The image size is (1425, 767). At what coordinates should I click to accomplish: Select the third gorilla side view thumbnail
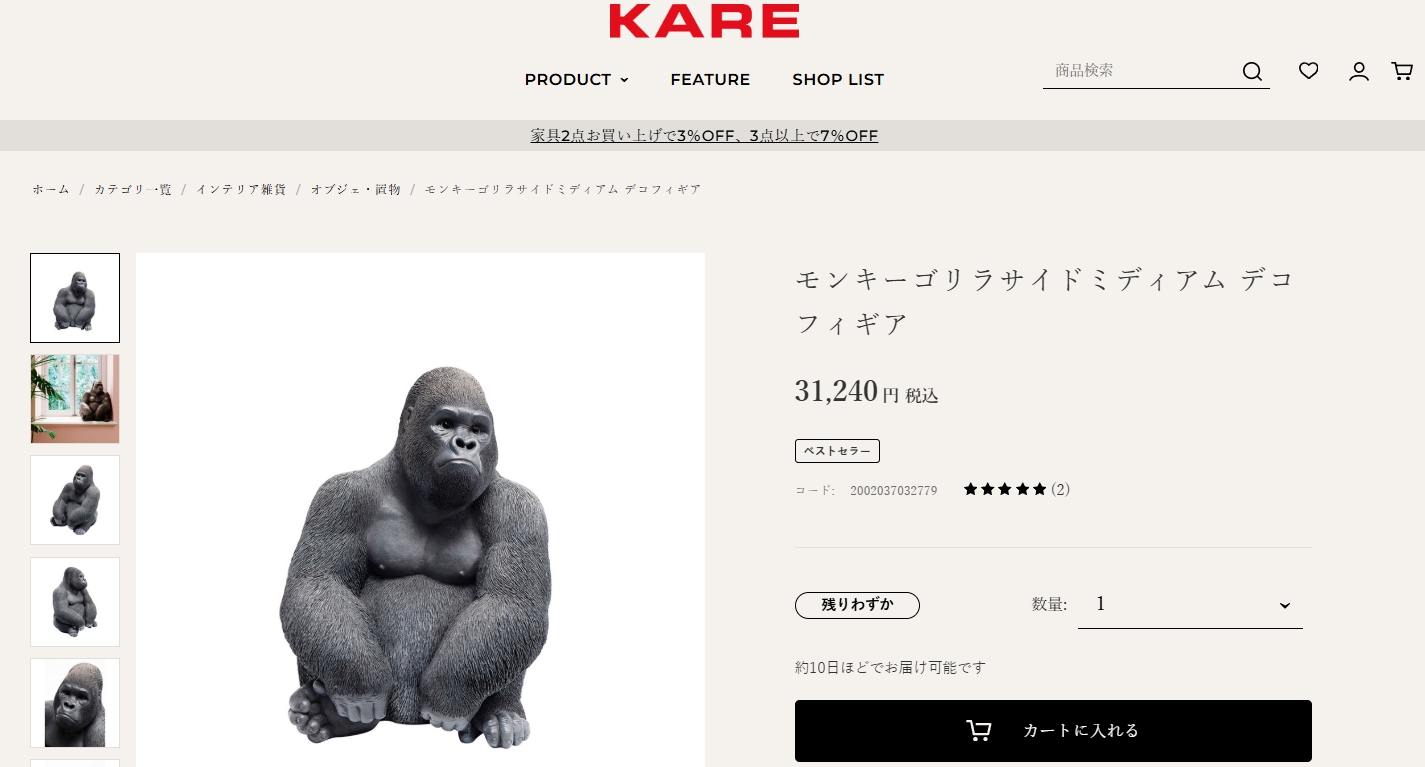[75, 500]
